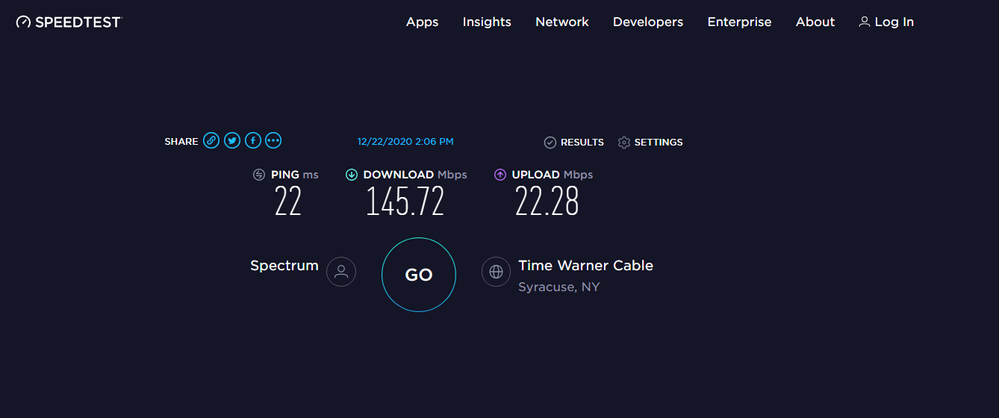Open the Apps menu
Image resolution: width=999 pixels, height=418 pixels.
point(422,22)
